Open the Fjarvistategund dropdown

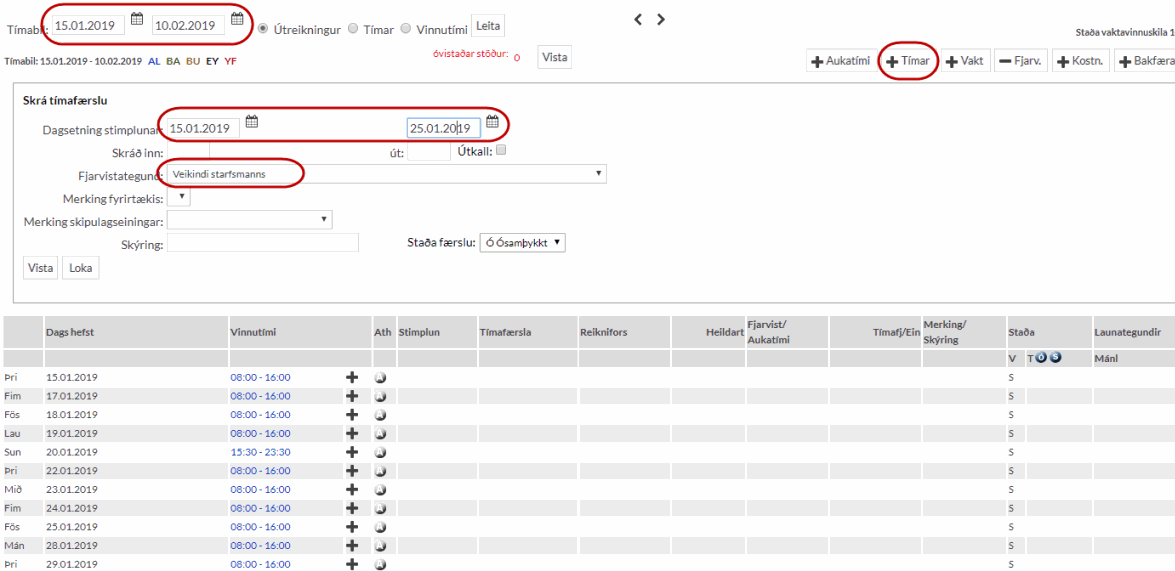(386, 174)
